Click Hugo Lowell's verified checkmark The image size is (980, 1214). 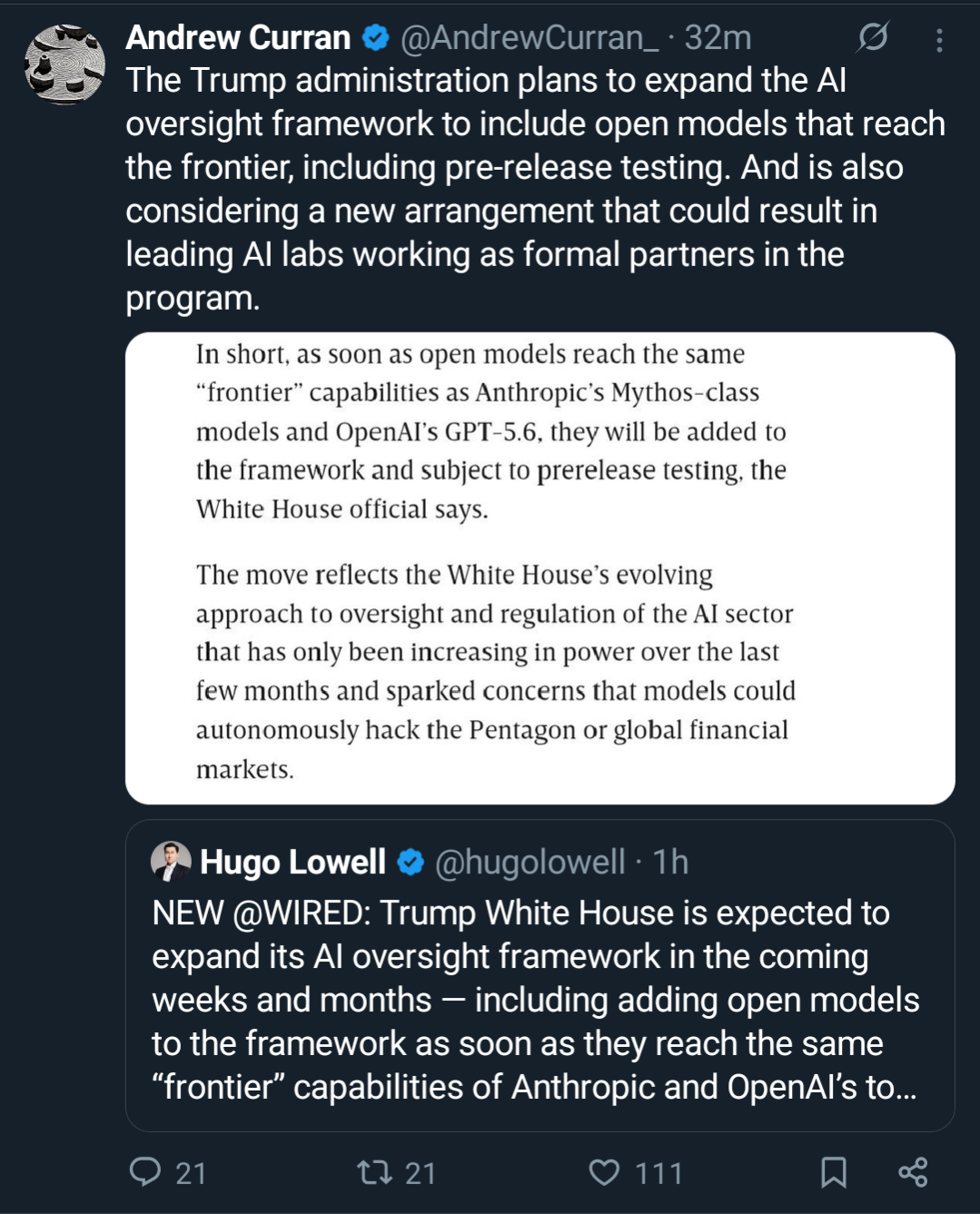pyautogui.click(x=411, y=863)
